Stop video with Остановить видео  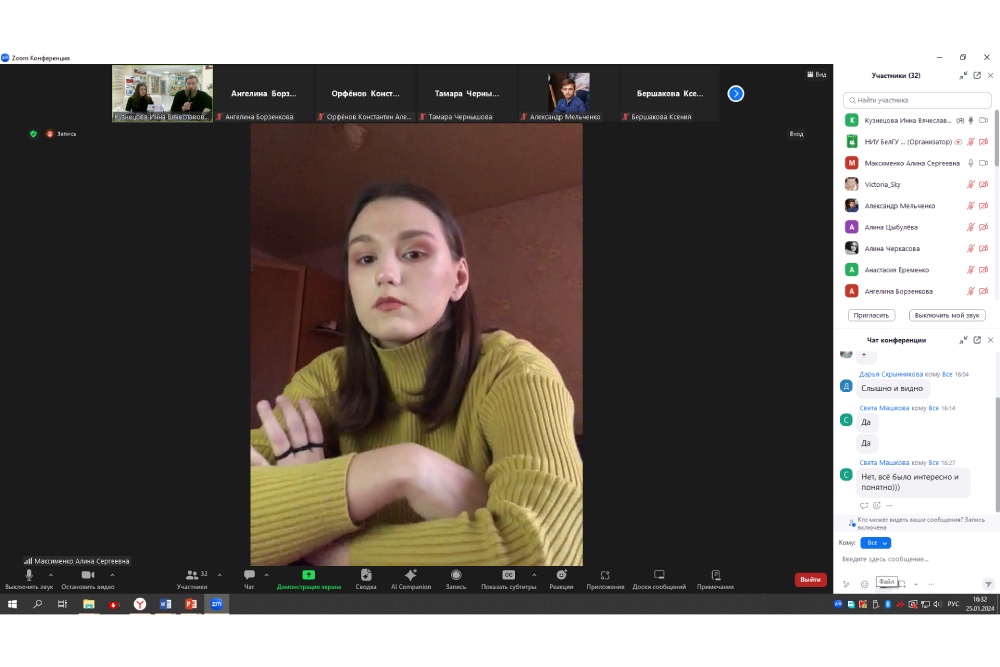(87, 576)
